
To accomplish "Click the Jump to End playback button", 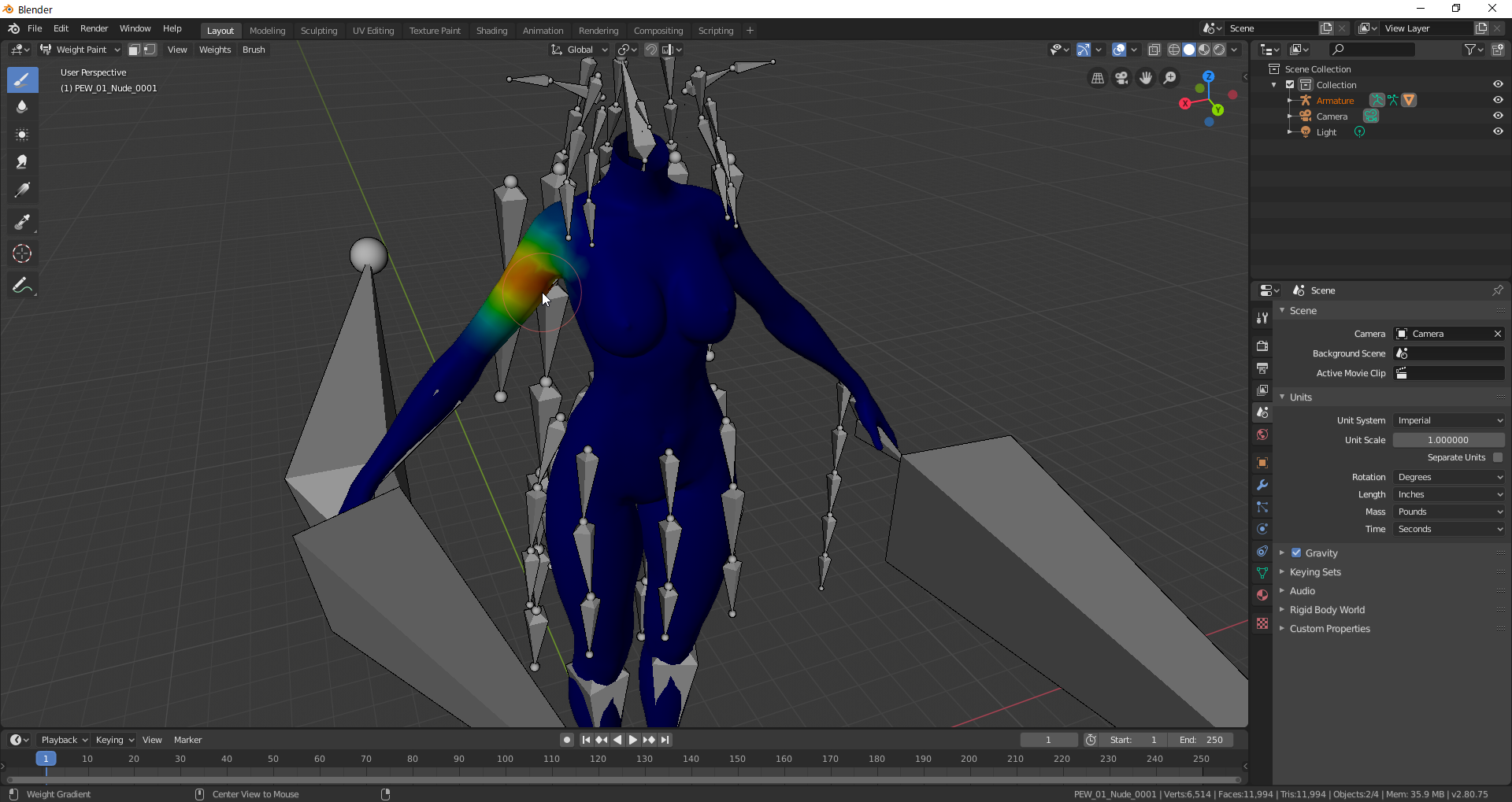I will pyautogui.click(x=665, y=740).
